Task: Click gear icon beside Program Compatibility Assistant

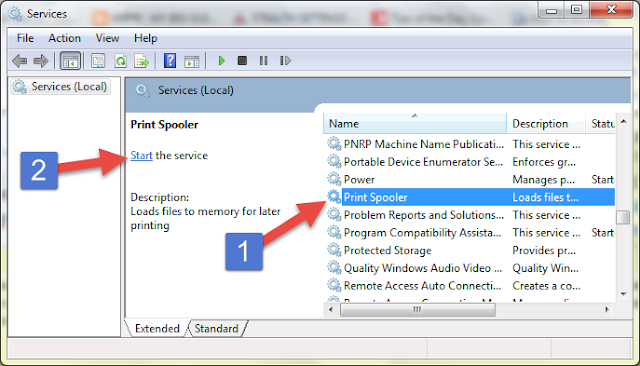Action: coord(334,232)
